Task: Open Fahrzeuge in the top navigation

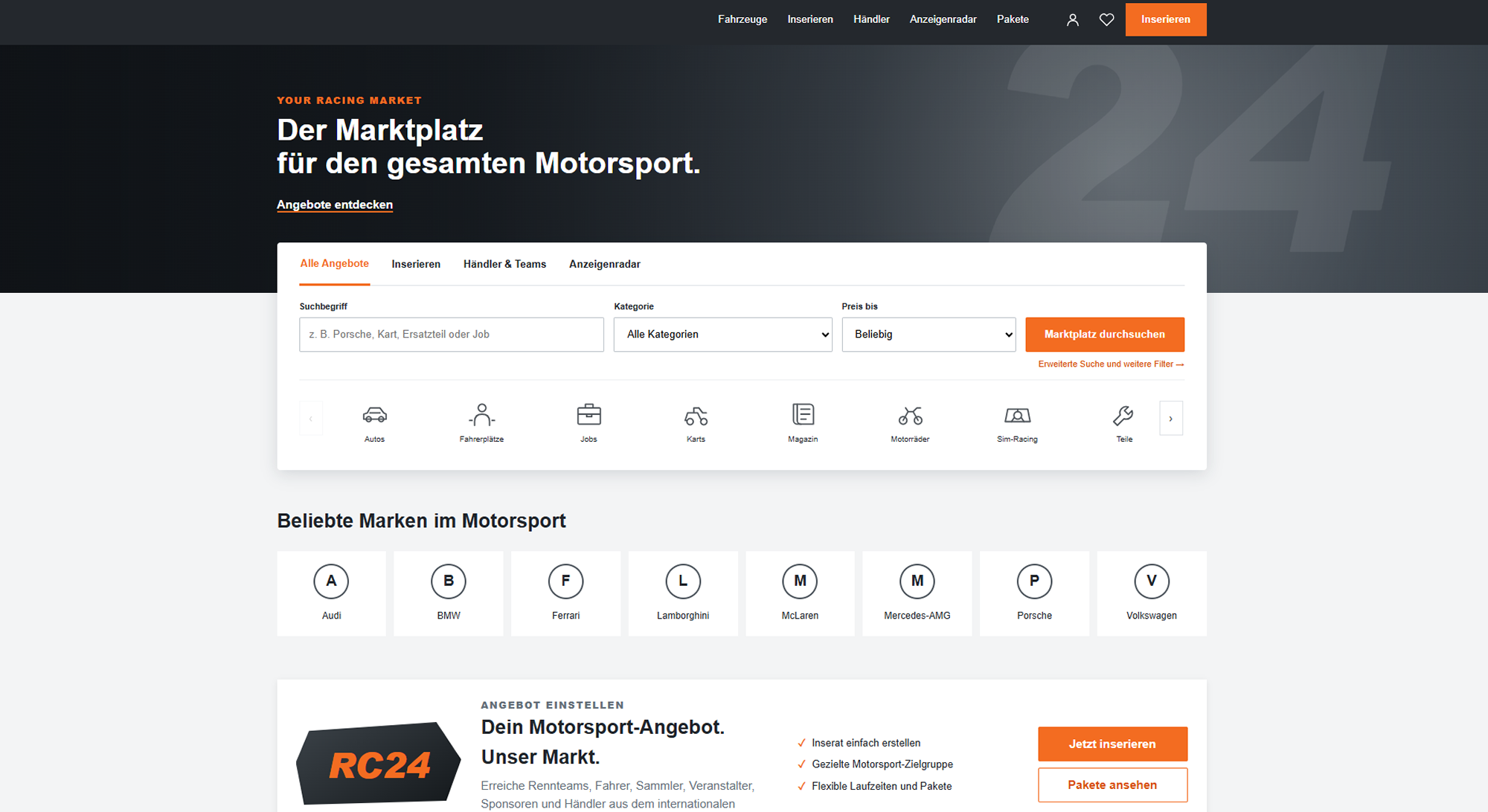Action: pos(743,19)
